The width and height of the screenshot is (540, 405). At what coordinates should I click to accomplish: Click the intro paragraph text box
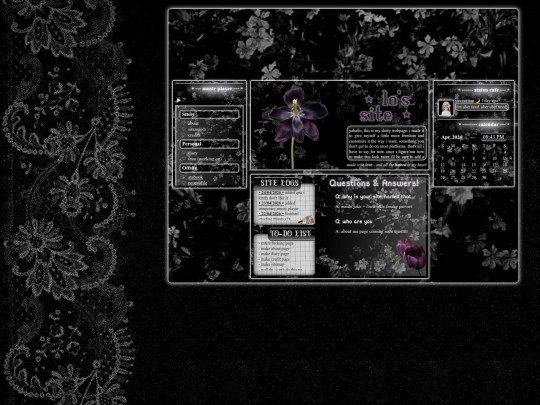tap(386, 144)
